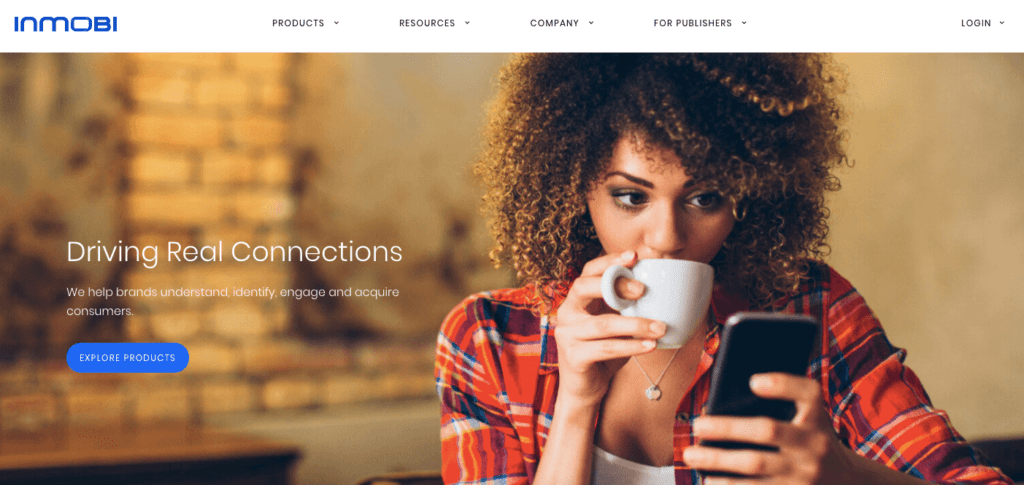Click the Driving Real Connections heading
This screenshot has width=1024, height=485.
(x=234, y=253)
